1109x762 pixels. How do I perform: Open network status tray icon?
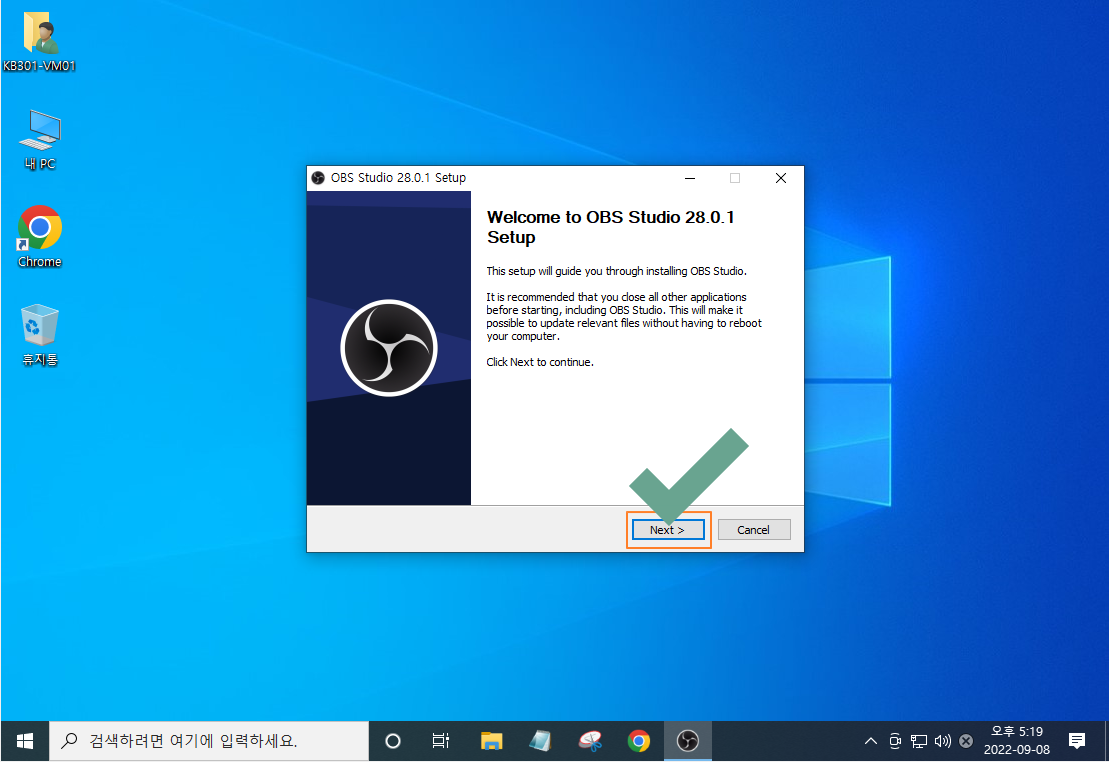click(x=919, y=741)
